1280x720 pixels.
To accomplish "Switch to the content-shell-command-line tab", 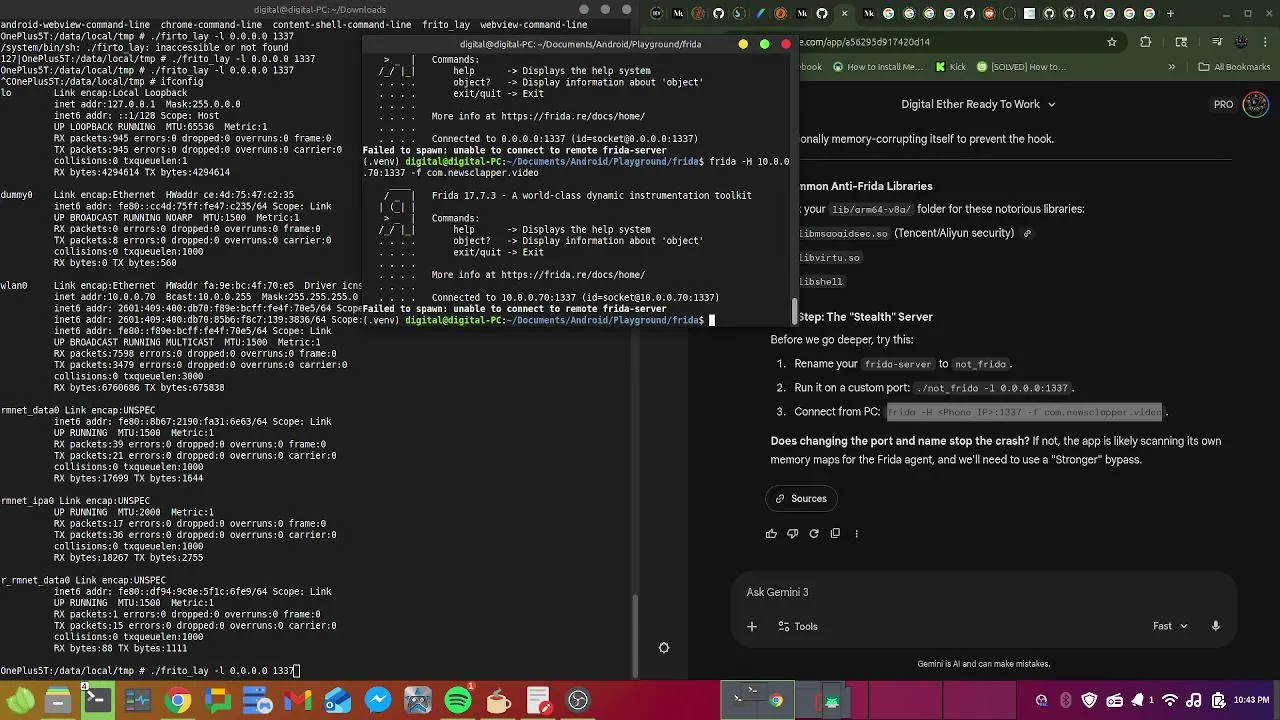I will [341, 25].
